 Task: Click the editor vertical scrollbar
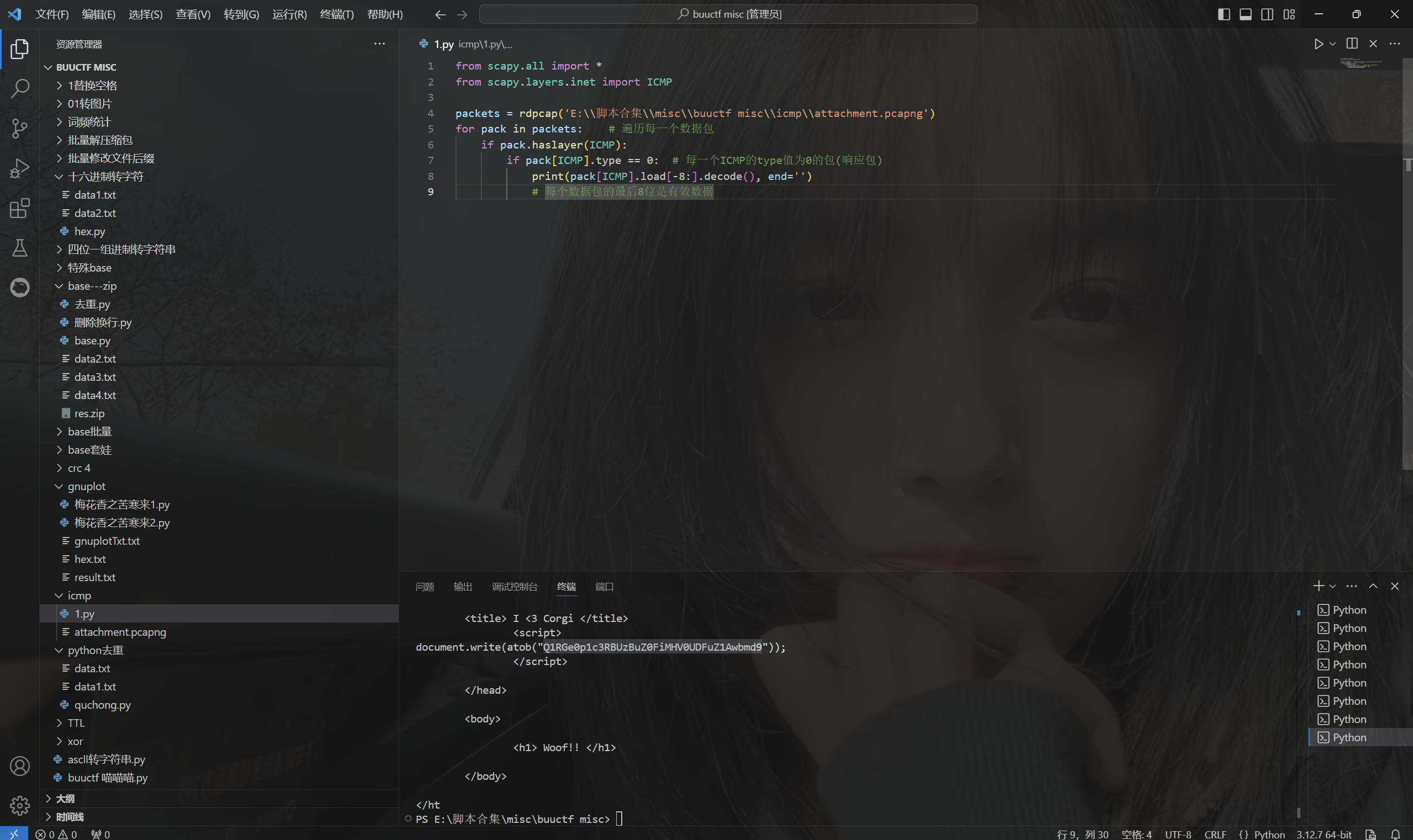coord(1407,263)
